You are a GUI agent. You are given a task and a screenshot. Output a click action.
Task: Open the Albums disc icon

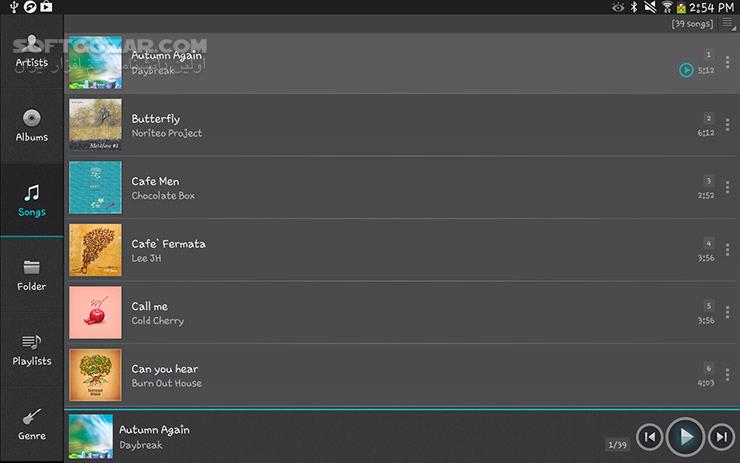[x=32, y=118]
